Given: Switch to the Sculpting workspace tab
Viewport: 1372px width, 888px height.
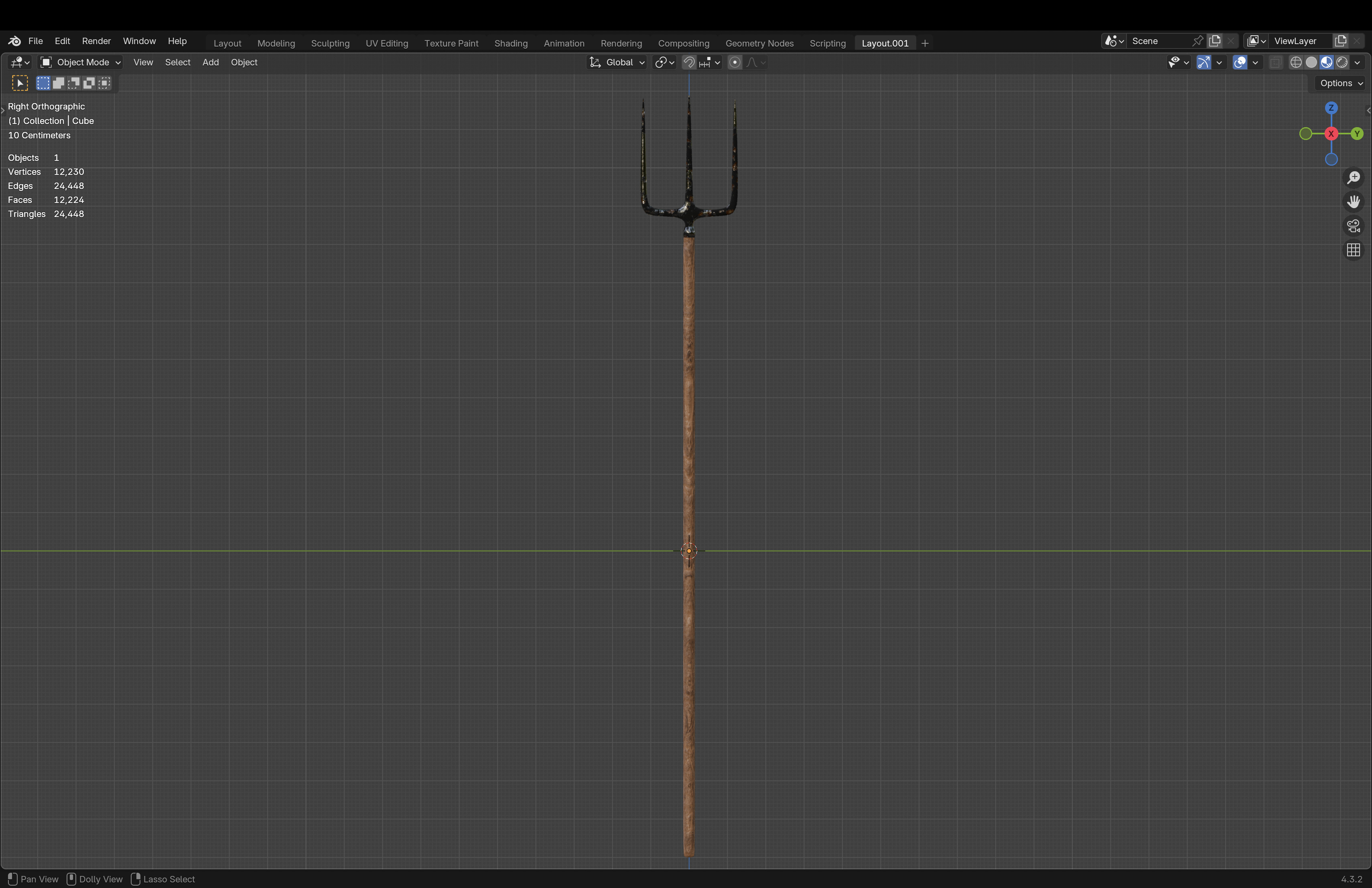Looking at the screenshot, I should 330,43.
